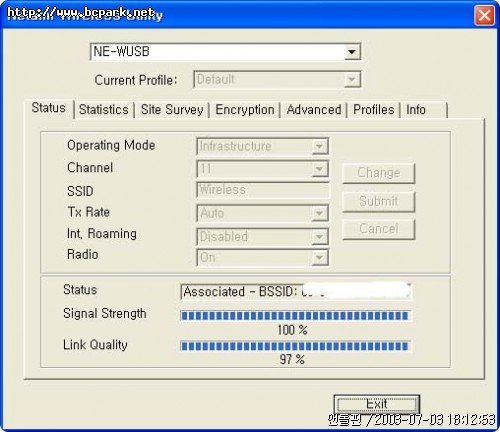Click the Link Quality progress bar
This screenshot has width=500, height=432.
295,346
